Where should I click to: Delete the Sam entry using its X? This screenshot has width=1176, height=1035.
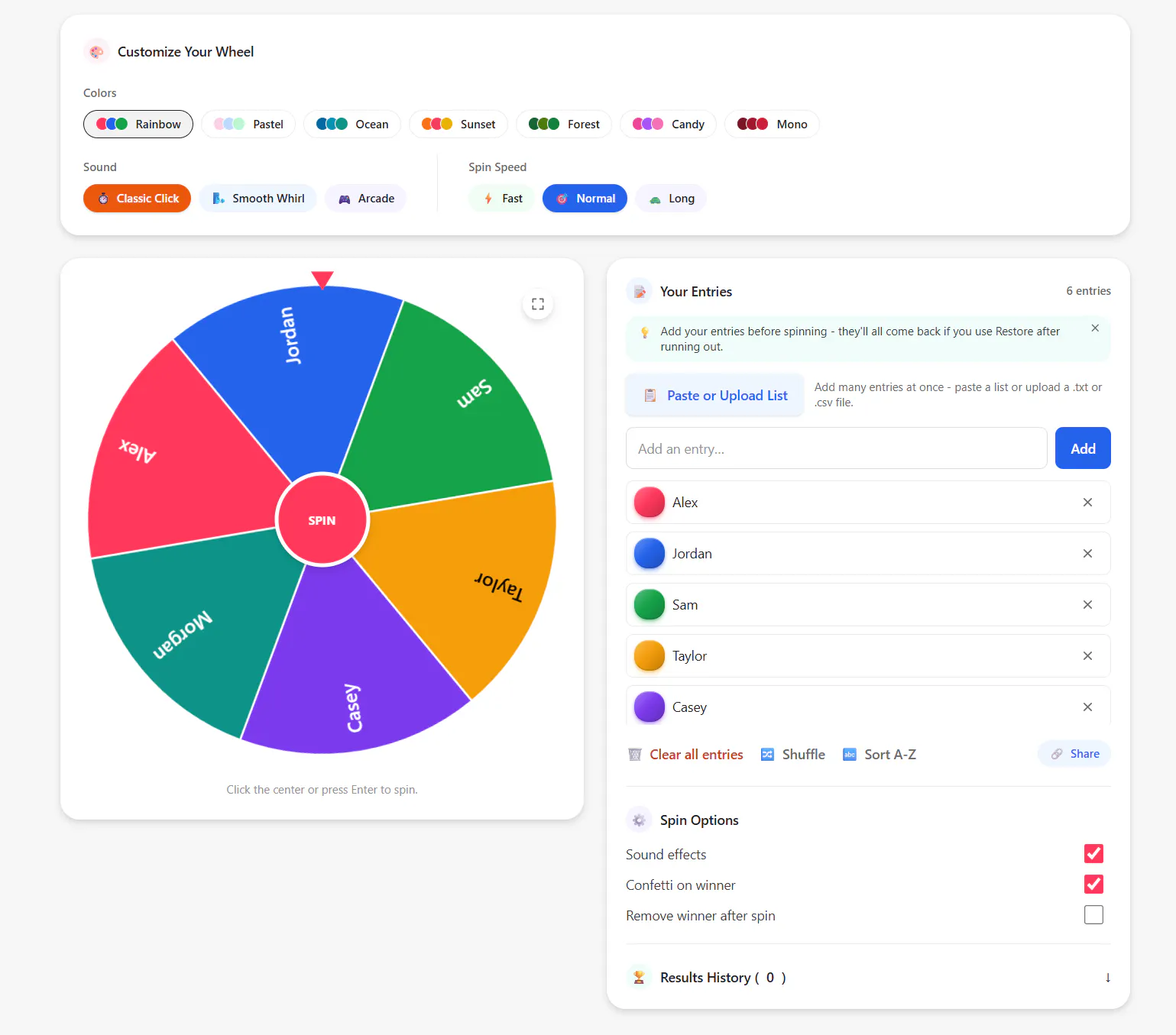[x=1087, y=604]
